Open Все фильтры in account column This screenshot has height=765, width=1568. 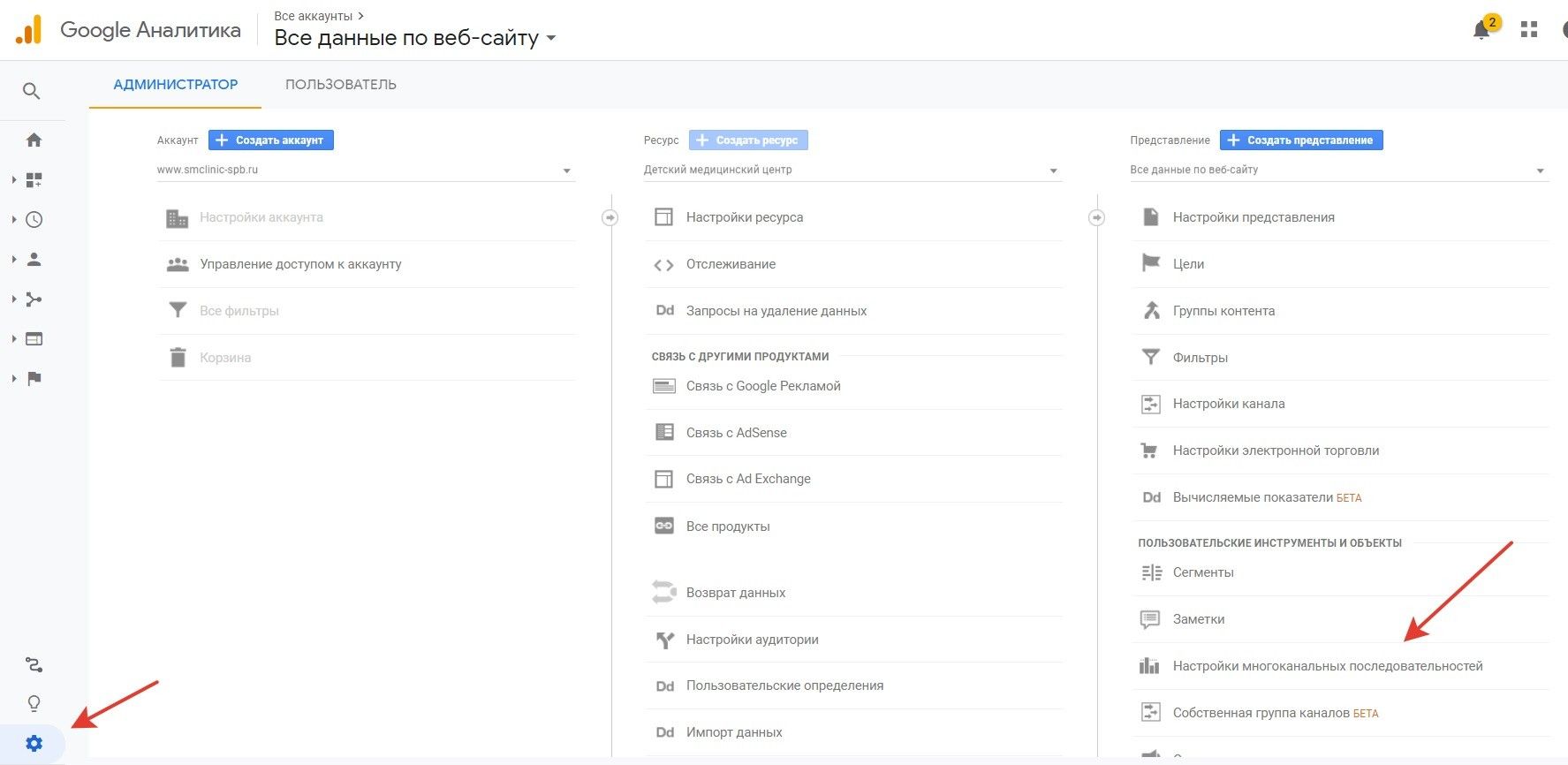(x=239, y=311)
